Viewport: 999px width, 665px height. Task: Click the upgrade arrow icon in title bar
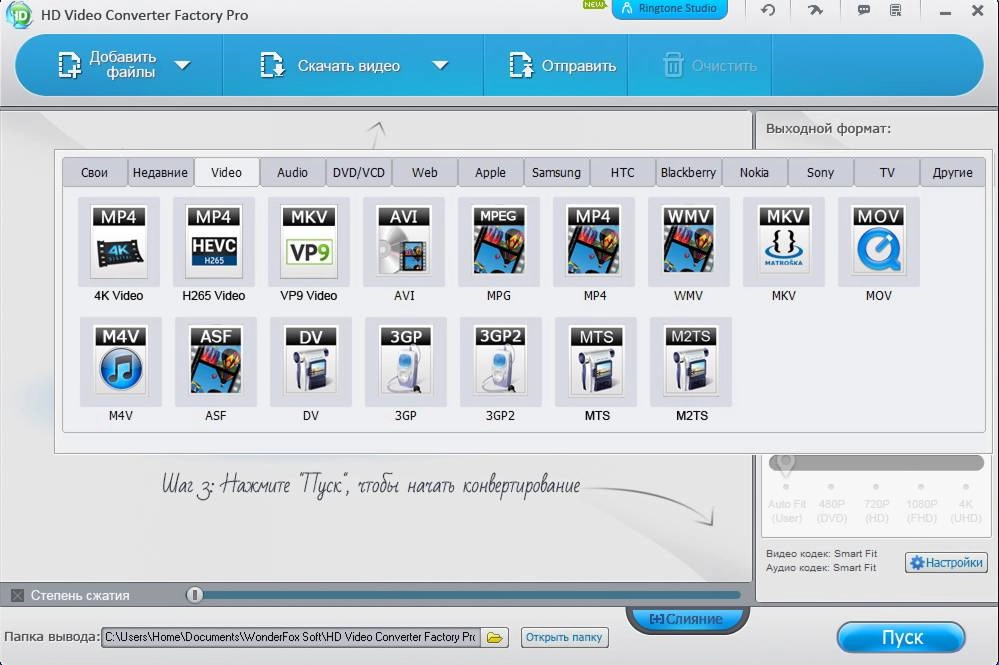pos(815,10)
